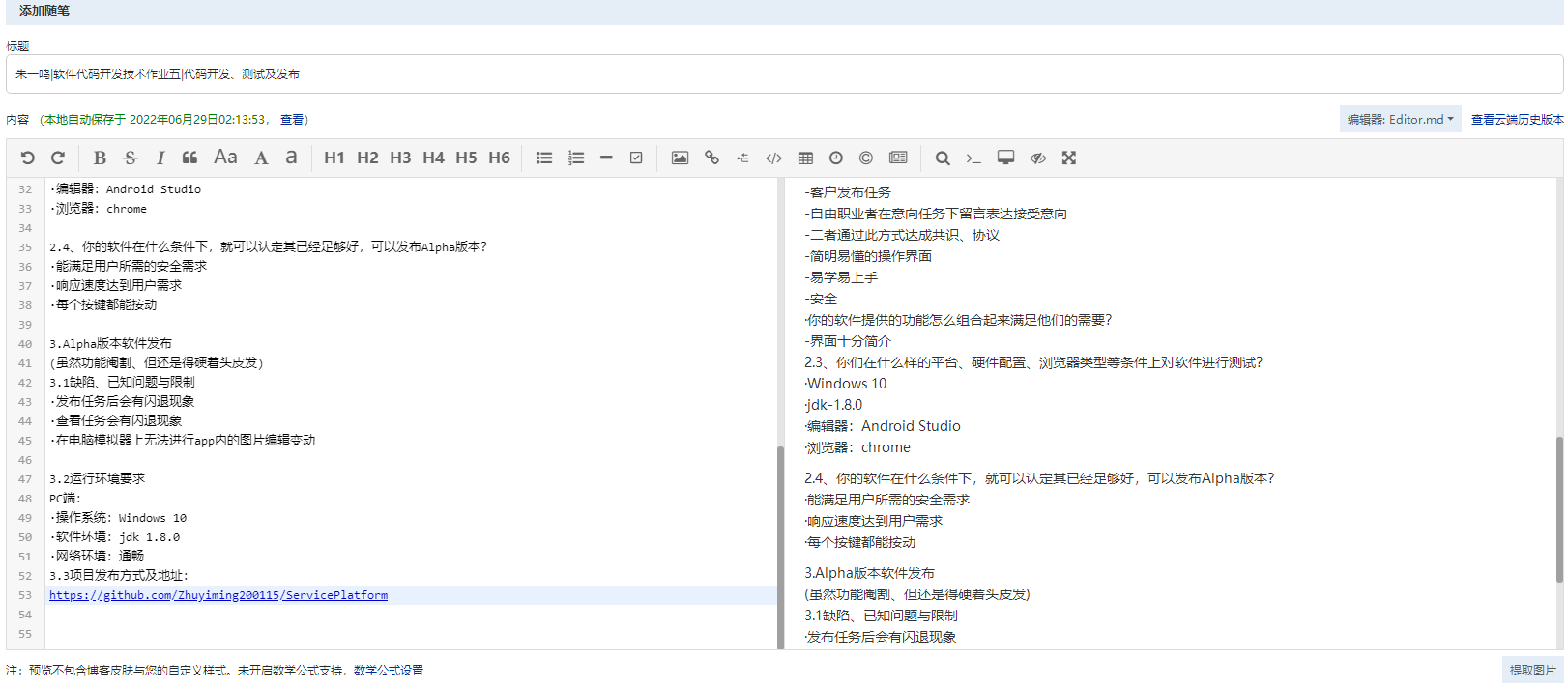Click line number 55 in editor gutter
The width and height of the screenshot is (1568, 689).
coord(25,634)
